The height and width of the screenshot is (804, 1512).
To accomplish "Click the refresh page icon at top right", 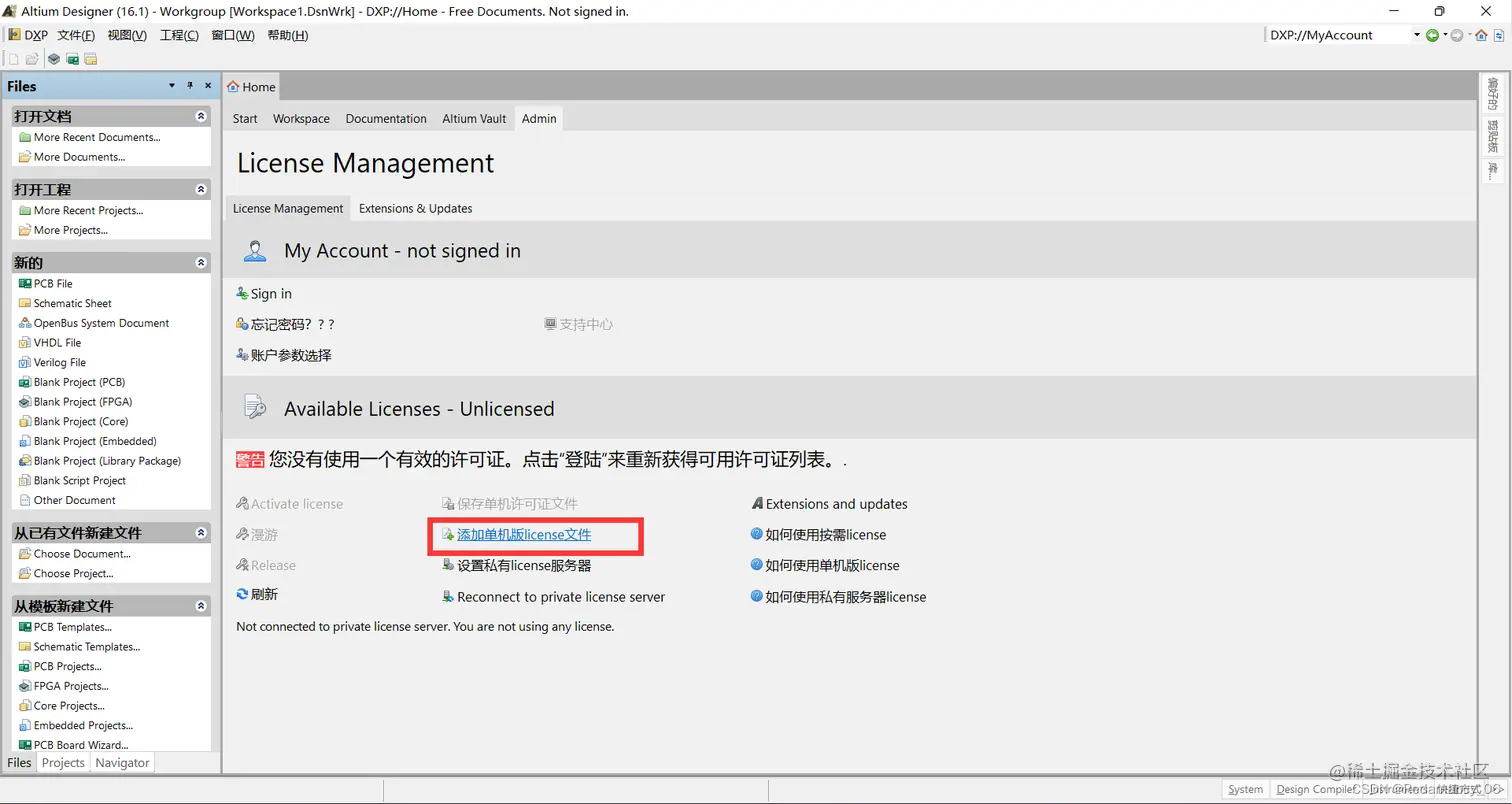I will (1499, 35).
